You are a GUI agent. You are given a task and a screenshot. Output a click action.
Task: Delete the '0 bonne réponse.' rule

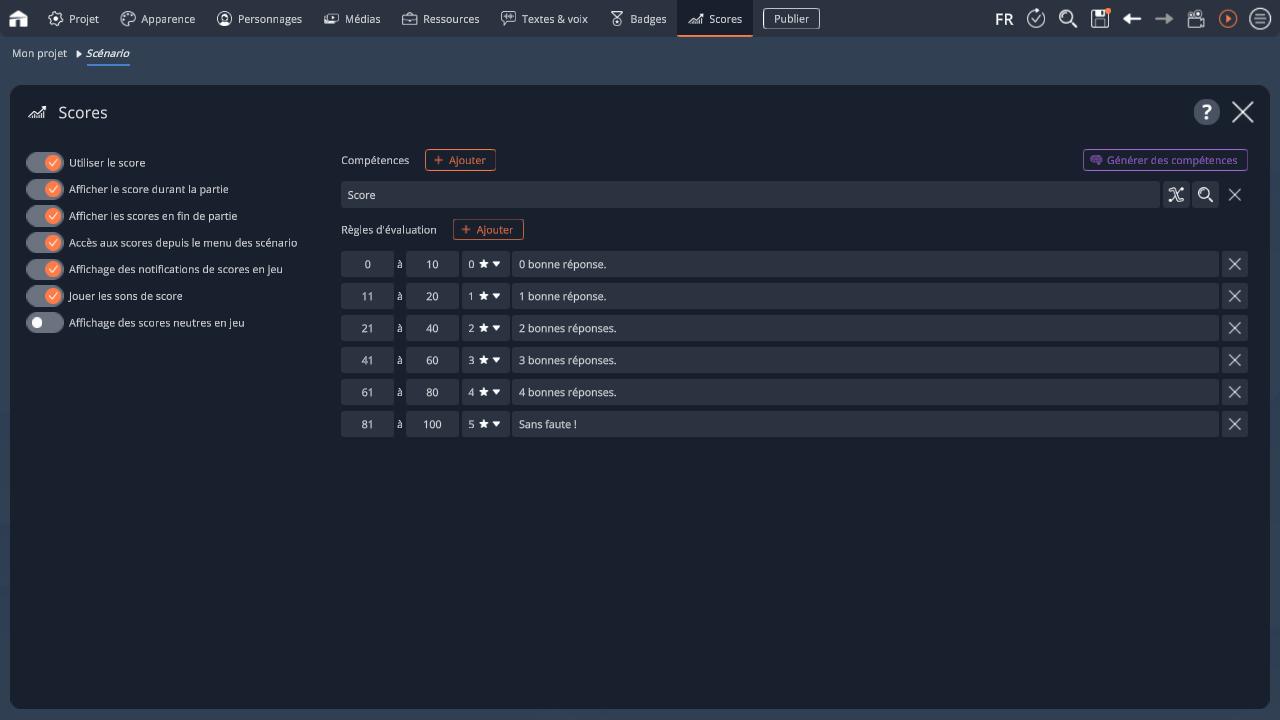[x=1235, y=264]
